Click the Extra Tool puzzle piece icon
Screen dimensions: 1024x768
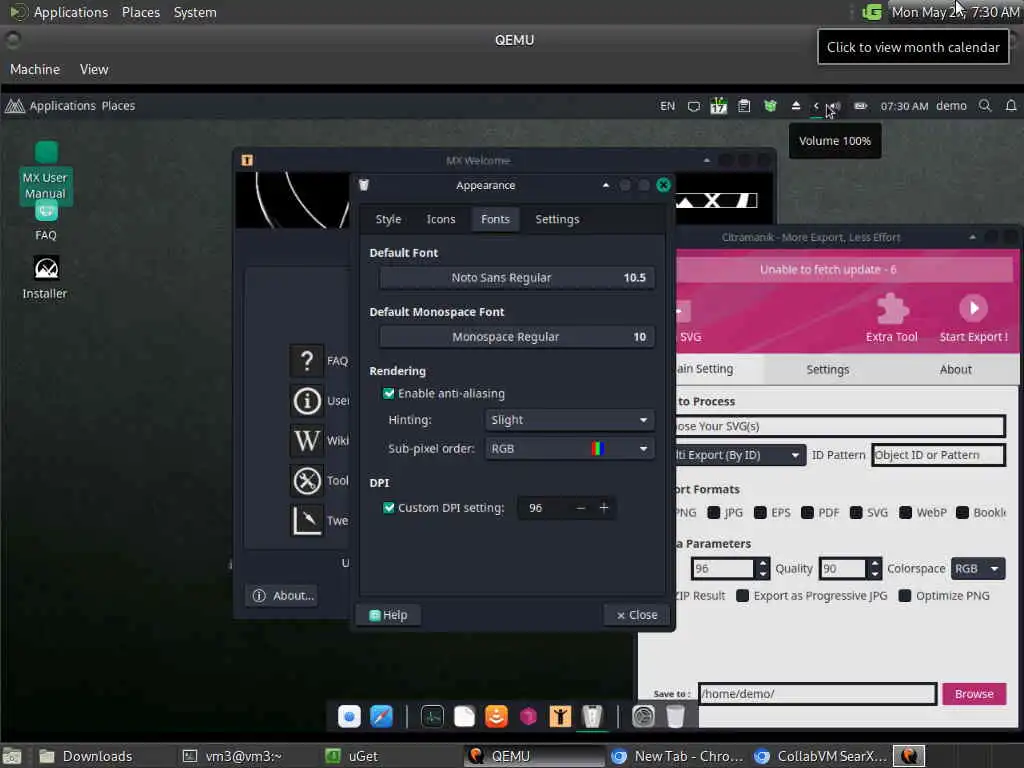[x=892, y=309]
